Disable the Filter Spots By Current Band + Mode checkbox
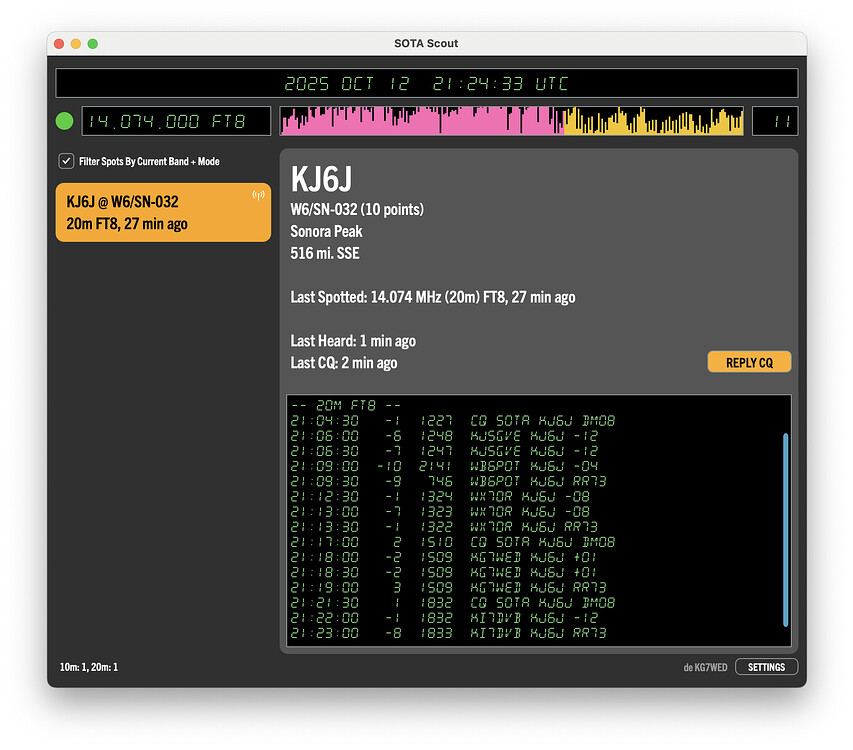This screenshot has height=750, width=853. coord(66,161)
